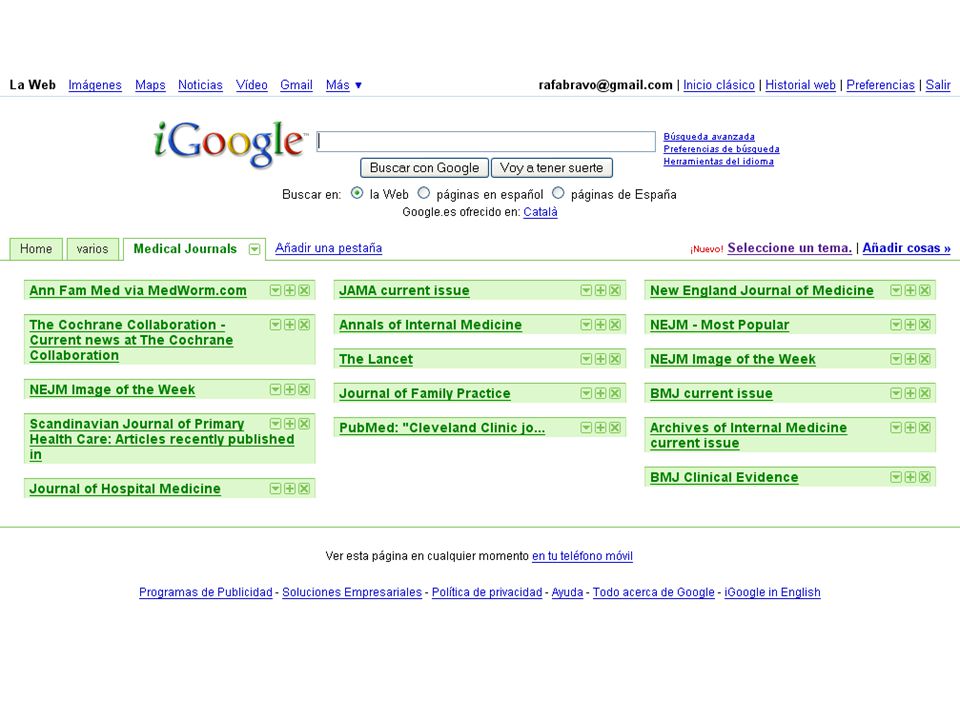The width and height of the screenshot is (960, 720).
Task: Expand BMJ current issue gadget plus icon
Action: 910,393
